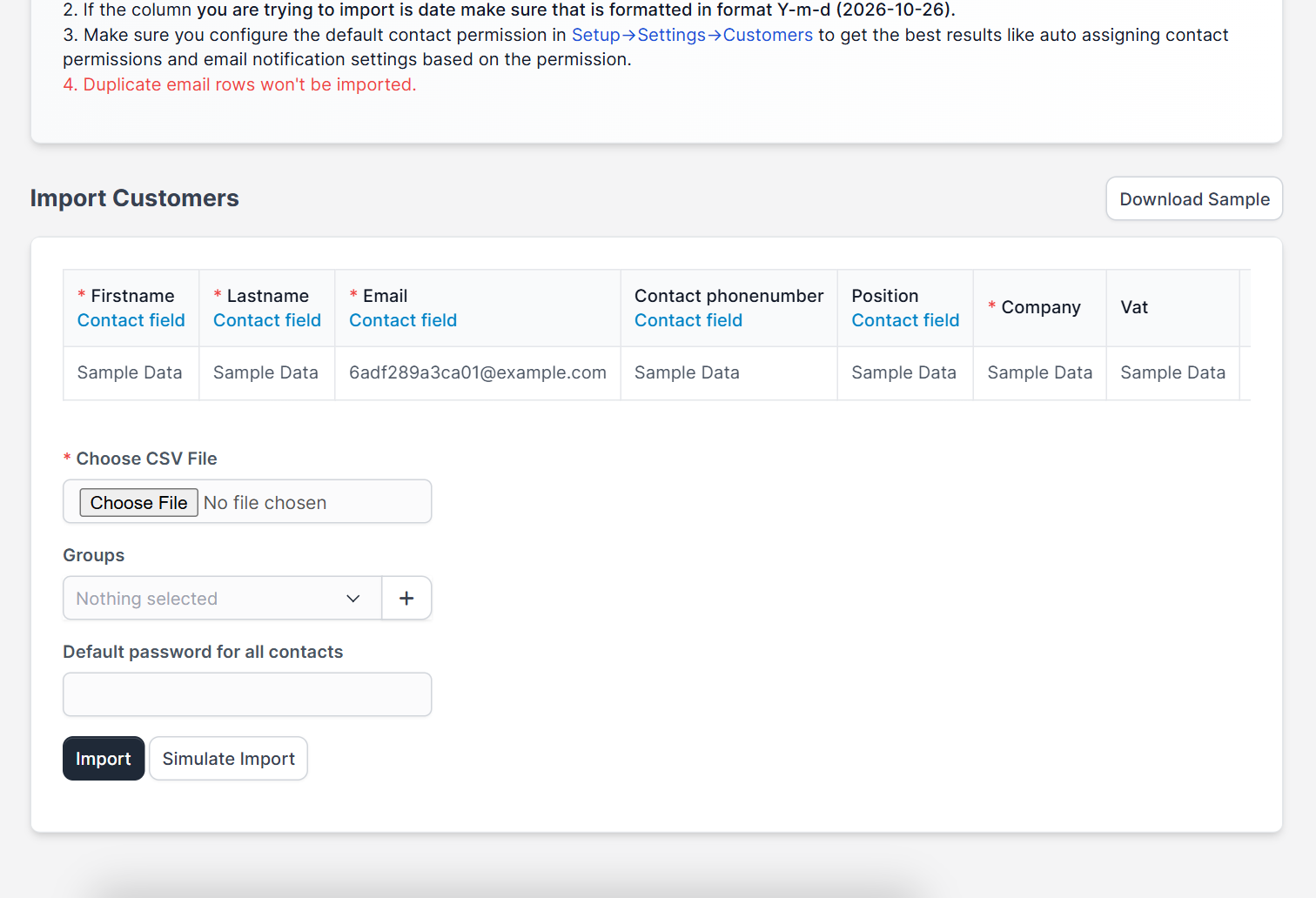This screenshot has height=898, width=1316.
Task: Click 'Contact field' under Firstname
Action: 131,320
